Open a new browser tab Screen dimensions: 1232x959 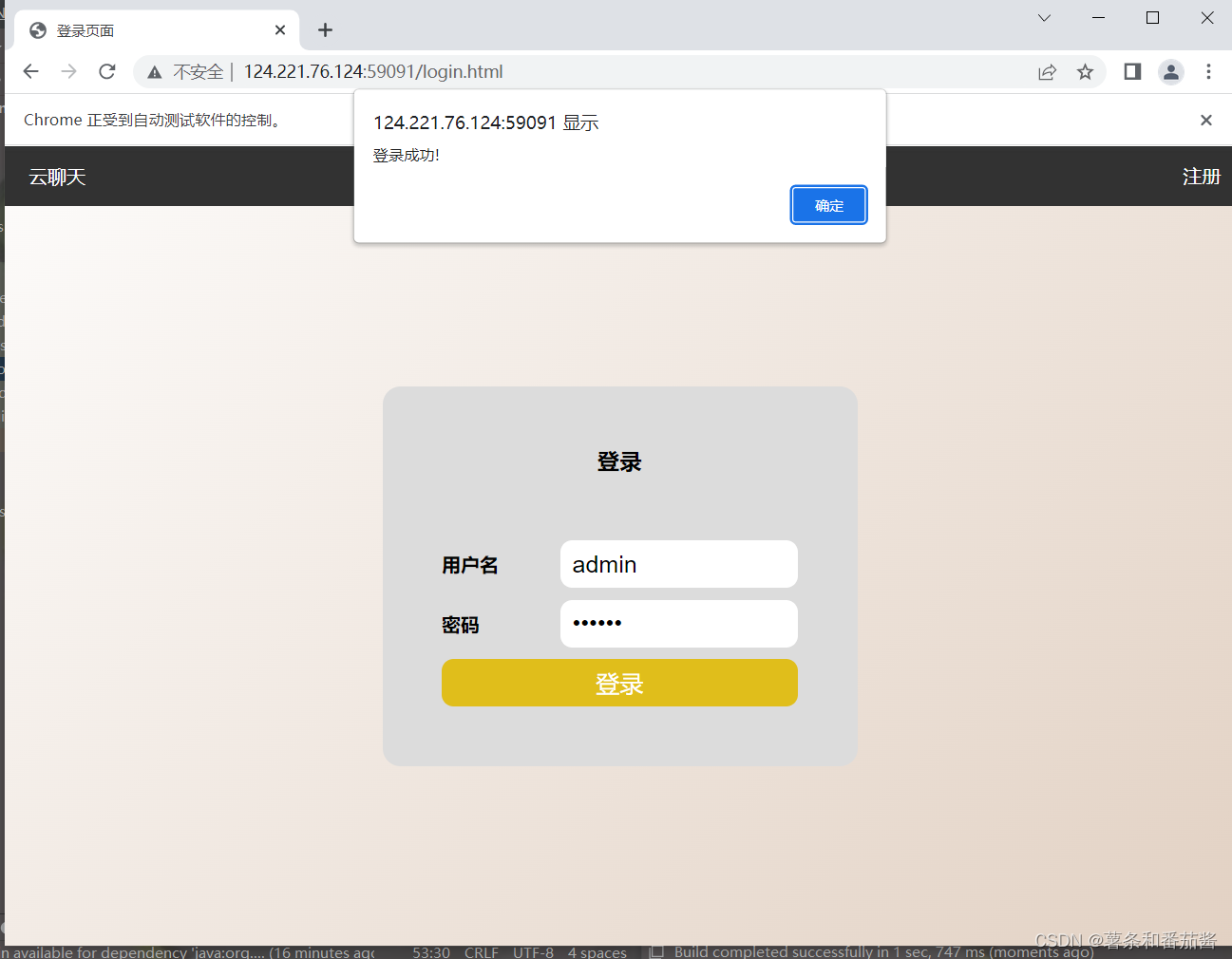[x=325, y=30]
